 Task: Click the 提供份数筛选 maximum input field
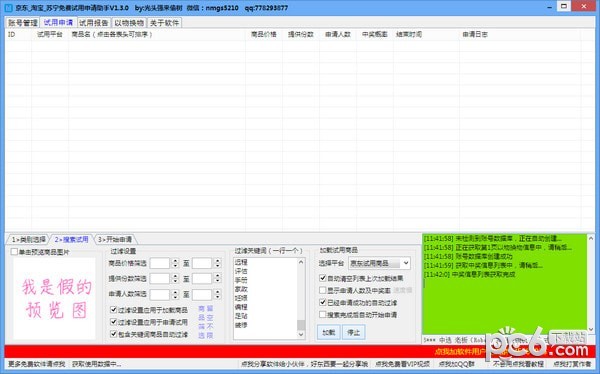(202, 279)
